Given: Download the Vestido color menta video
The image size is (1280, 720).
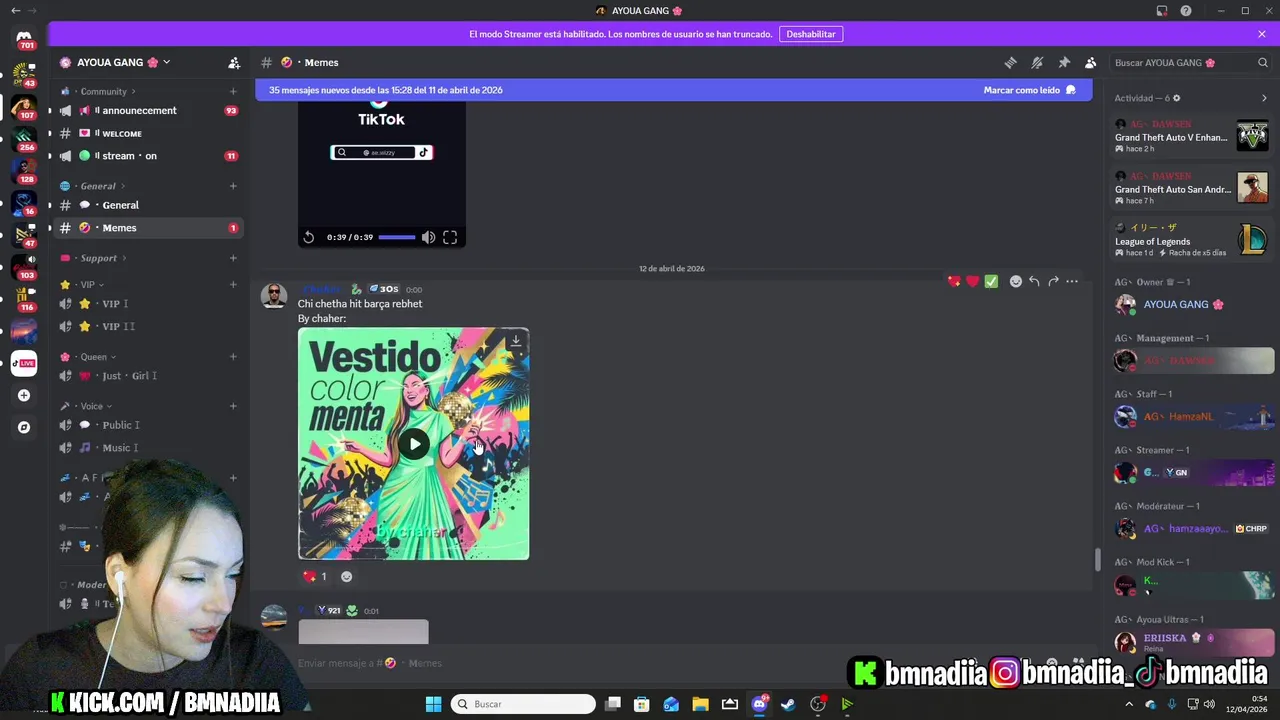Looking at the screenshot, I should pos(515,341).
